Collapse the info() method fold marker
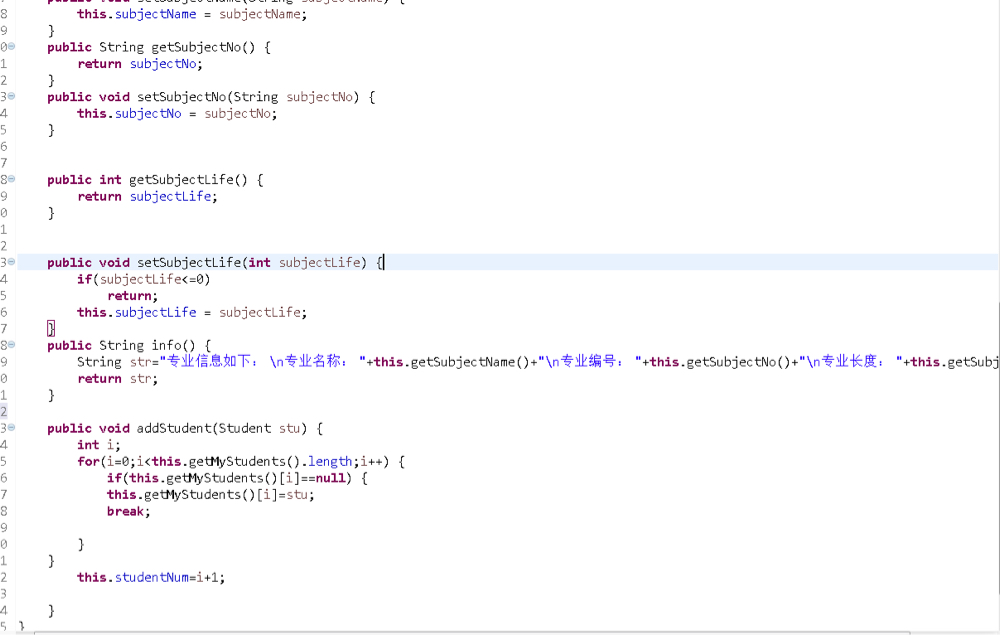1000x635 pixels. pos(11,345)
